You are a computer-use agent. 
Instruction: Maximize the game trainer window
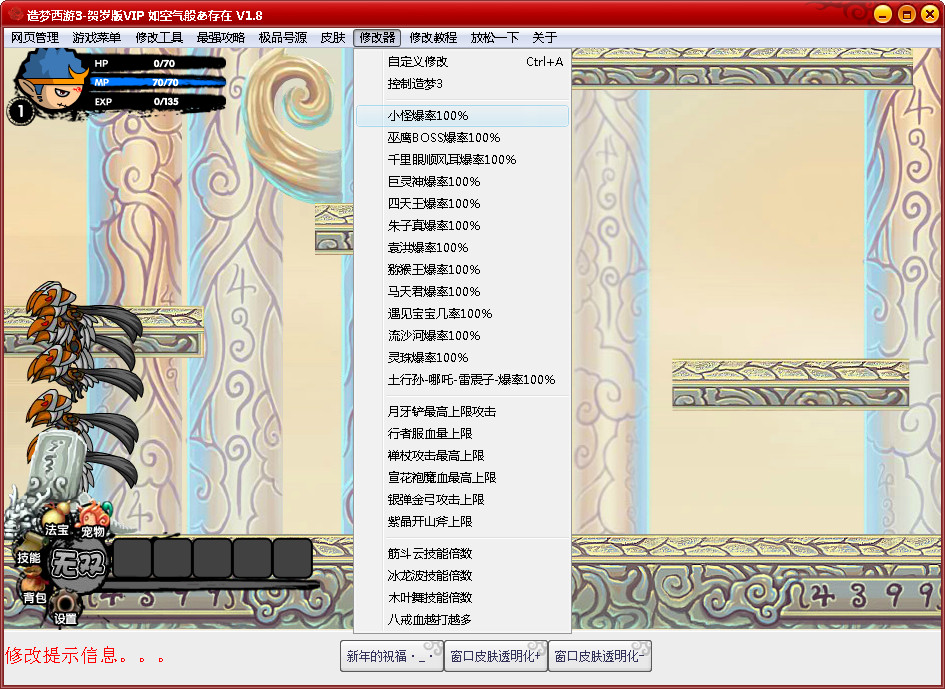[x=906, y=14]
